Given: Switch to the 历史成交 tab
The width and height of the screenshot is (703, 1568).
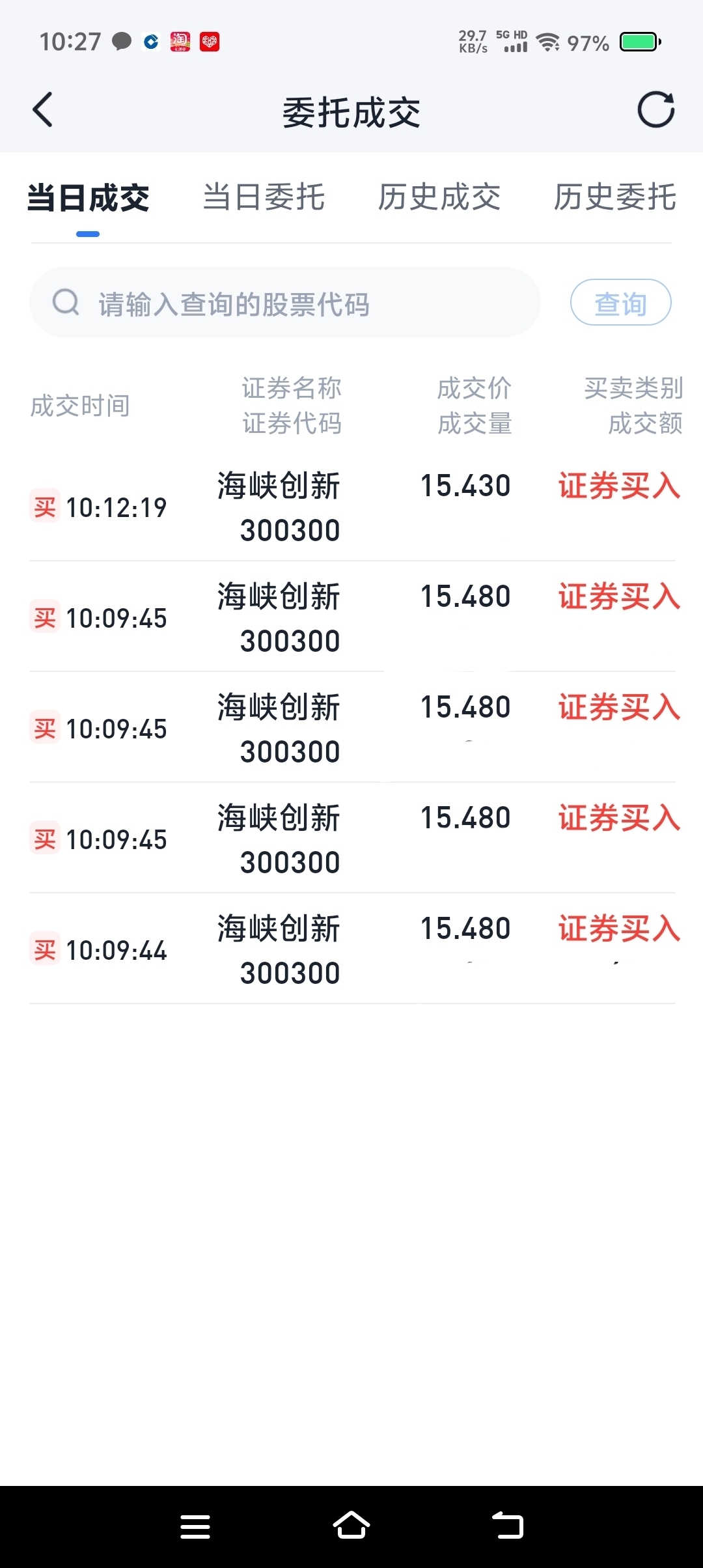Looking at the screenshot, I should point(439,197).
